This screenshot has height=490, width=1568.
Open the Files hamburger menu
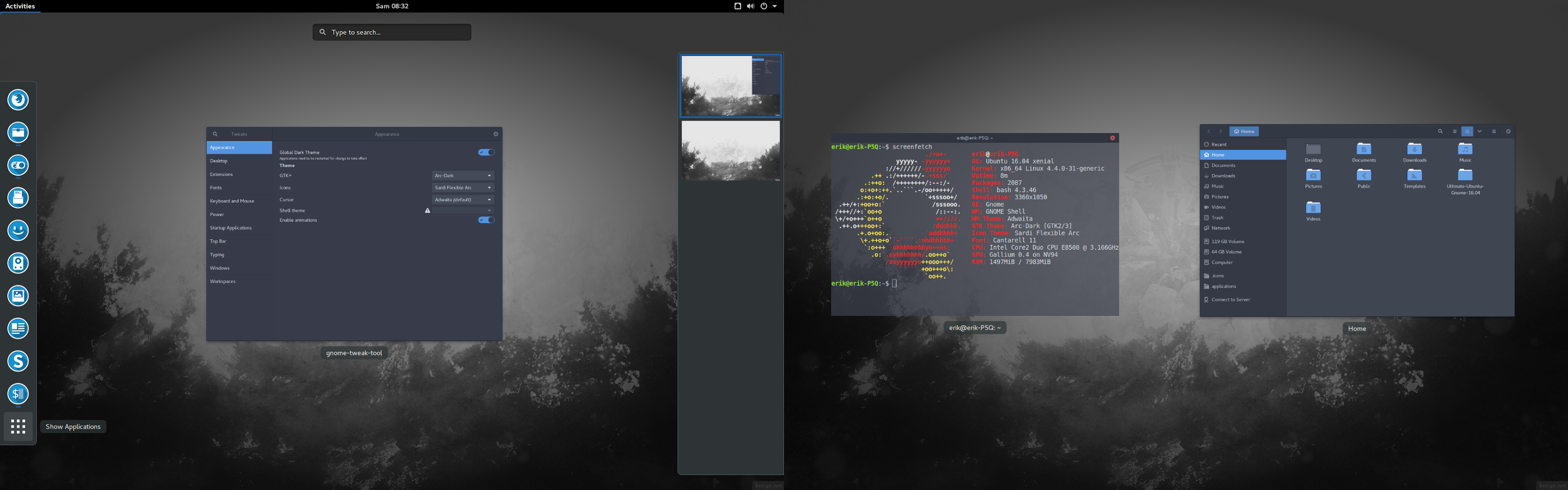click(x=1494, y=132)
